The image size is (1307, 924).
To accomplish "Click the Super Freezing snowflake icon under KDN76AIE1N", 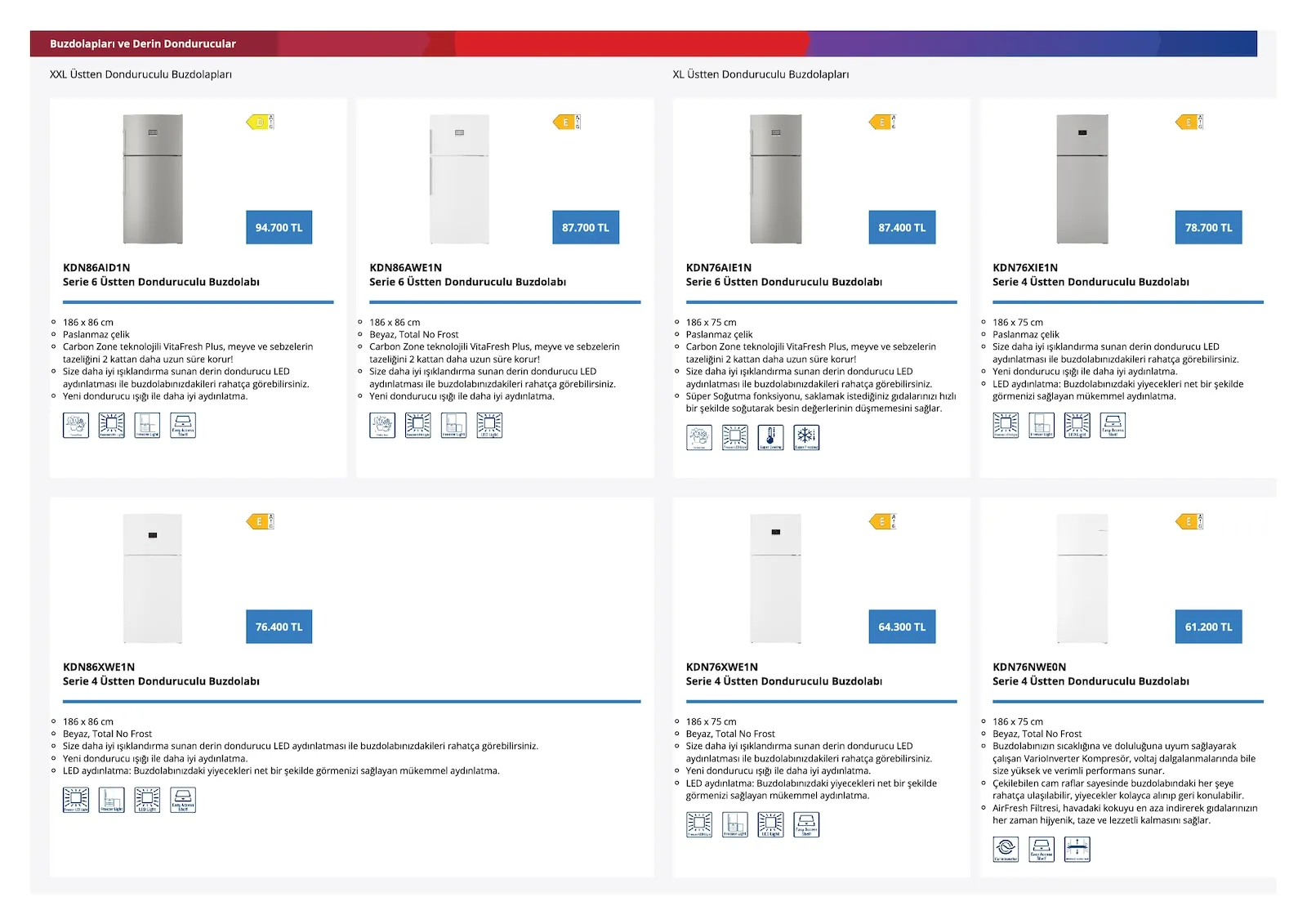I will pyautogui.click(x=806, y=437).
